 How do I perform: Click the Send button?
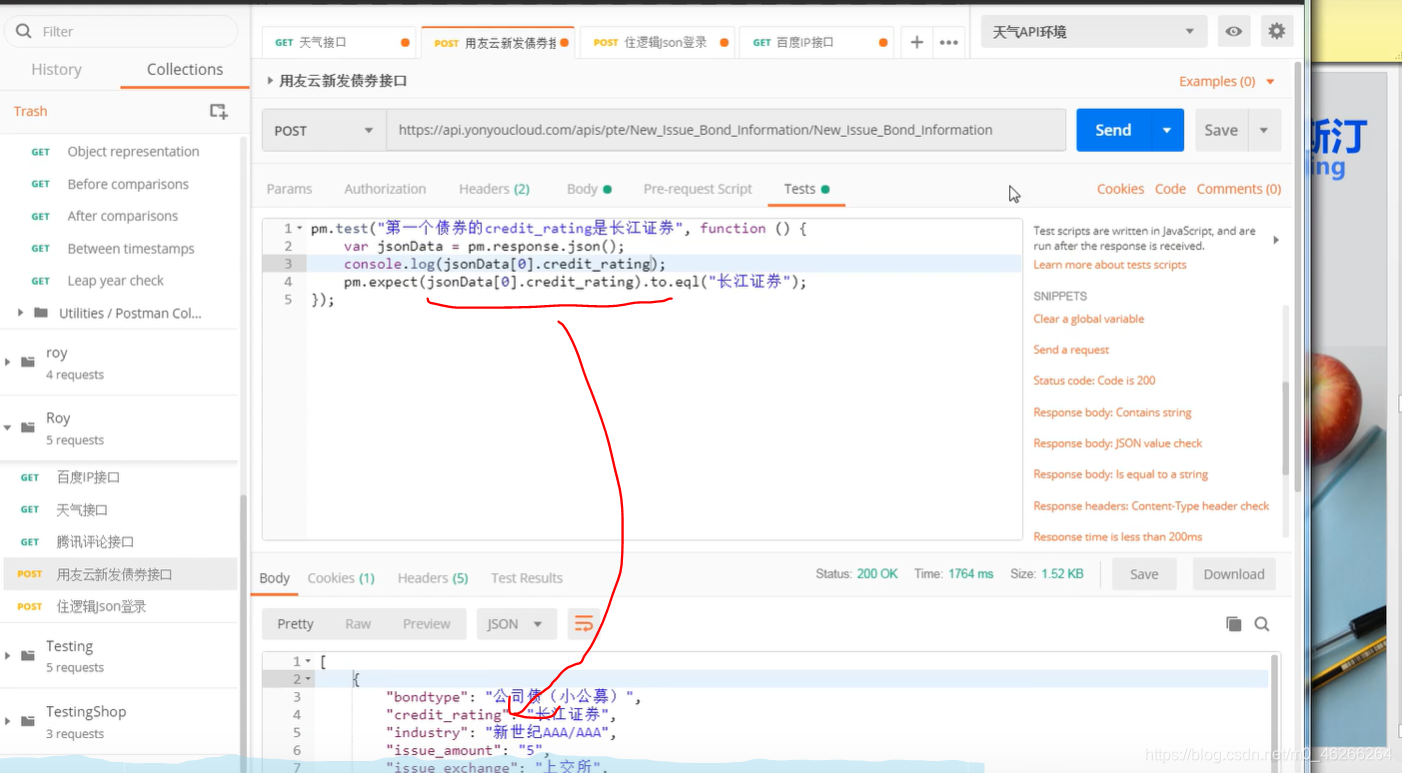click(x=1113, y=130)
